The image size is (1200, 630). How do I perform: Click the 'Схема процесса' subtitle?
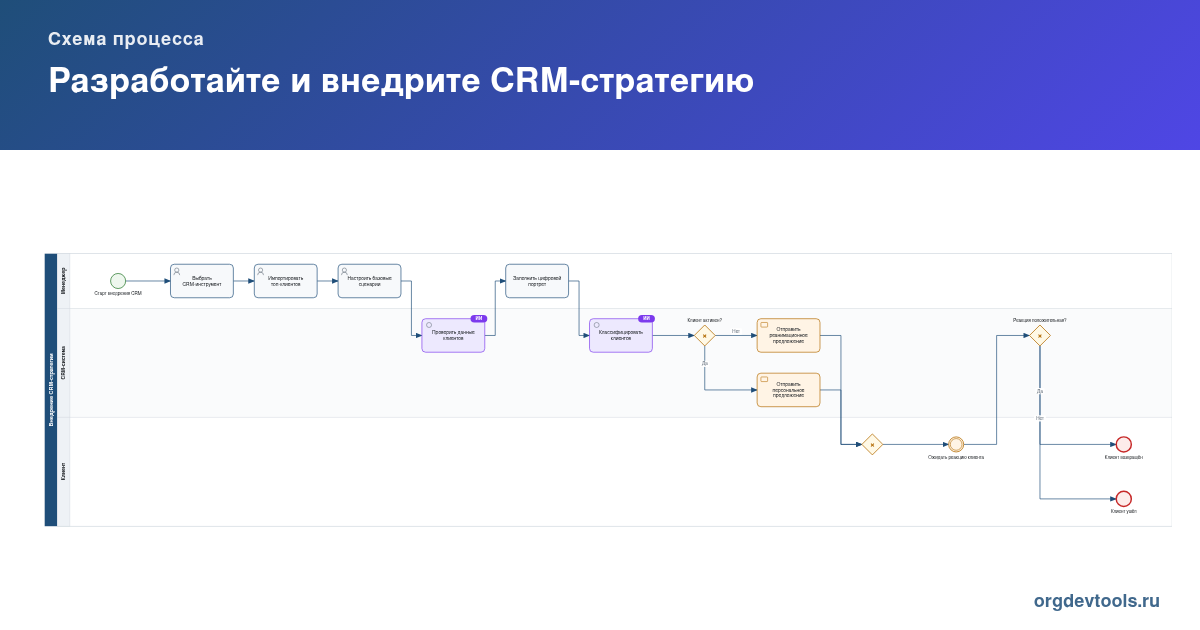coord(126,39)
